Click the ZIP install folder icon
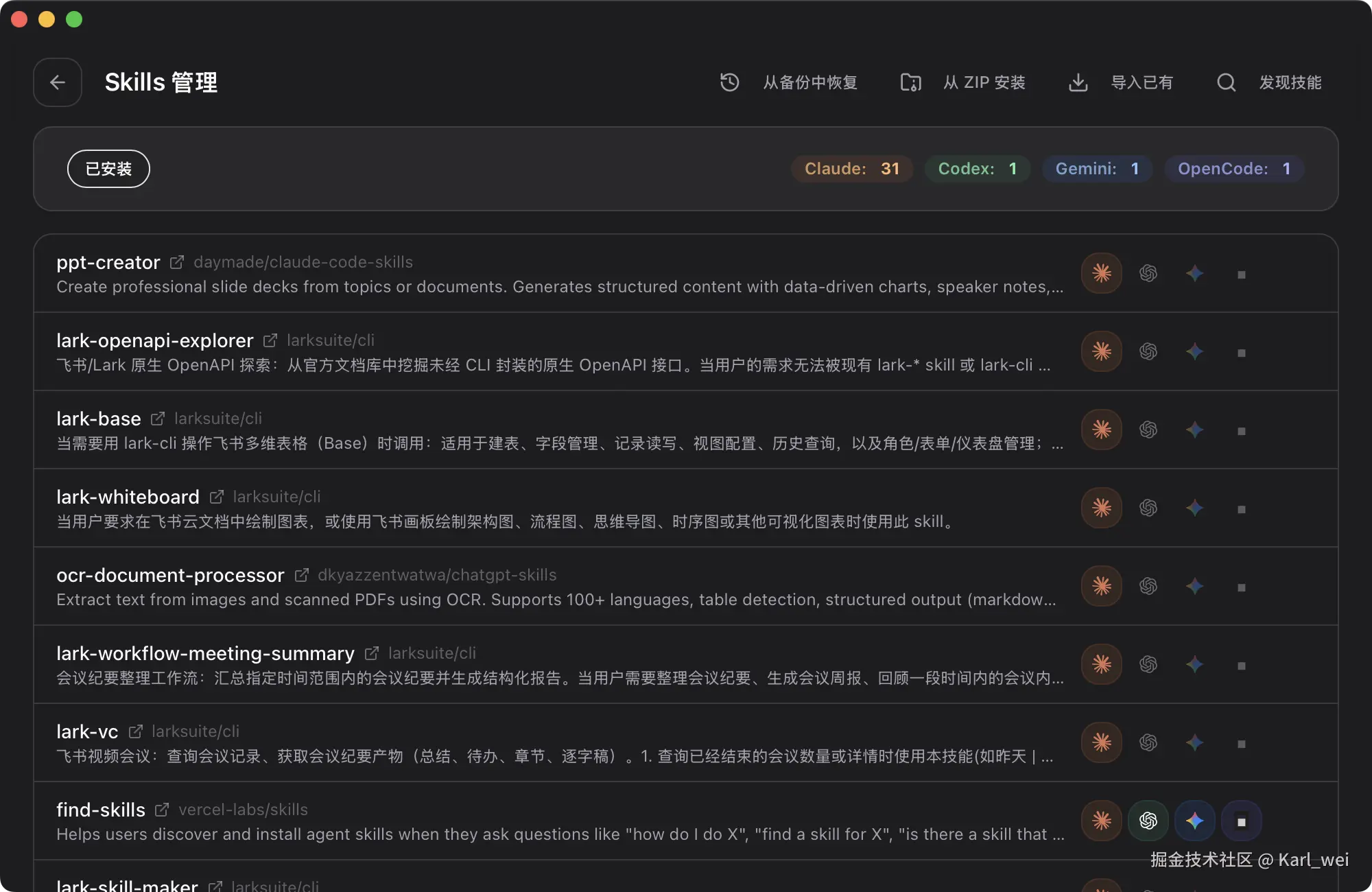1372x892 pixels. [x=910, y=82]
